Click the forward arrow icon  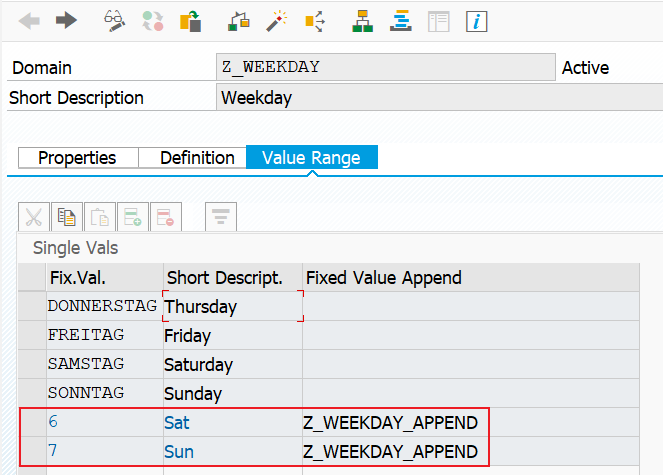[66, 20]
